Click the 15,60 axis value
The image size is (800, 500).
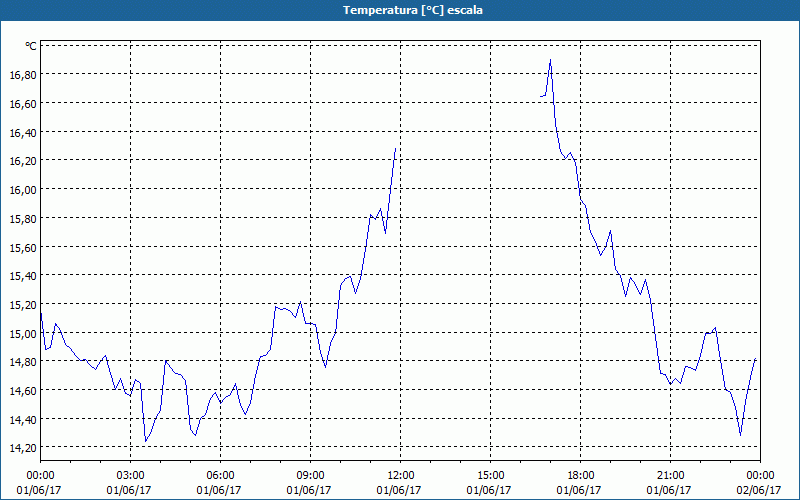(x=23, y=247)
